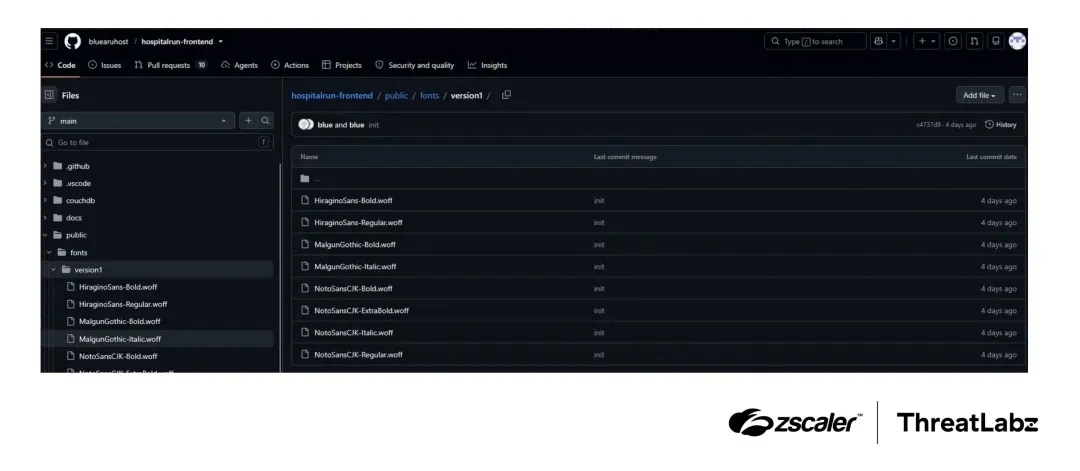
Task: Click the file icon of HiraginoSans-Bold.woff row
Action: (305, 200)
